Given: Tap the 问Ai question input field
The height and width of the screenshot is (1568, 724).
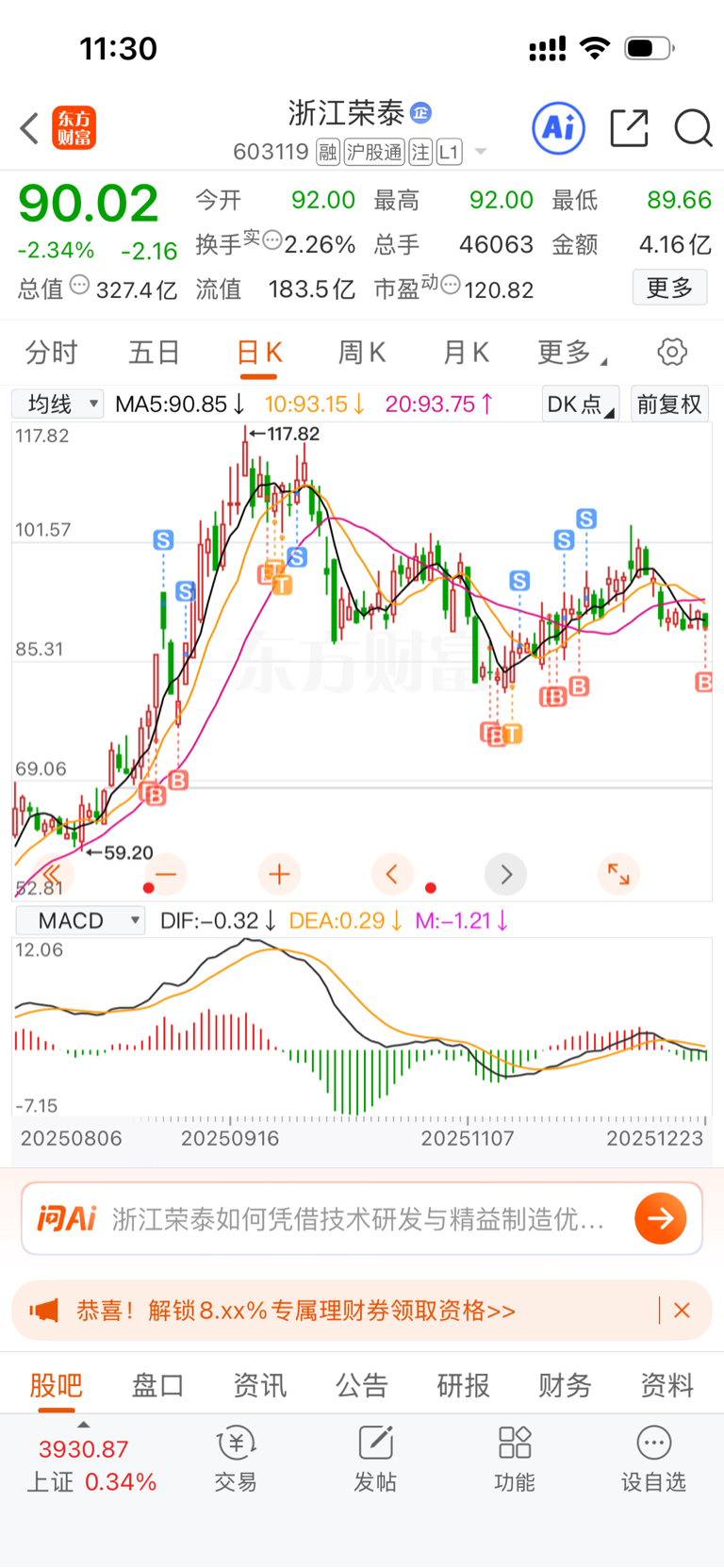Looking at the screenshot, I should pyautogui.click(x=358, y=1218).
